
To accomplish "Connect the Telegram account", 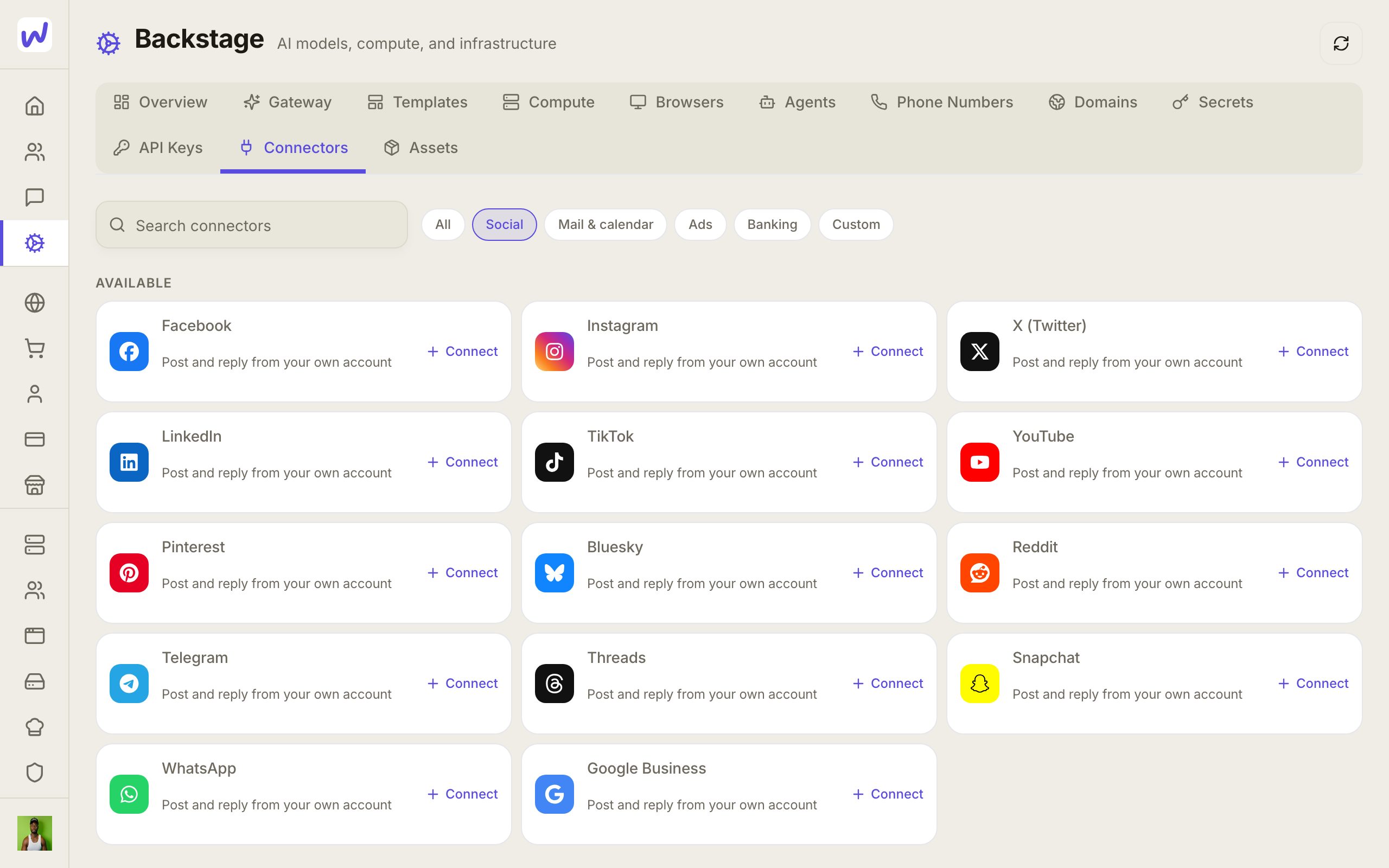I will pyautogui.click(x=463, y=683).
